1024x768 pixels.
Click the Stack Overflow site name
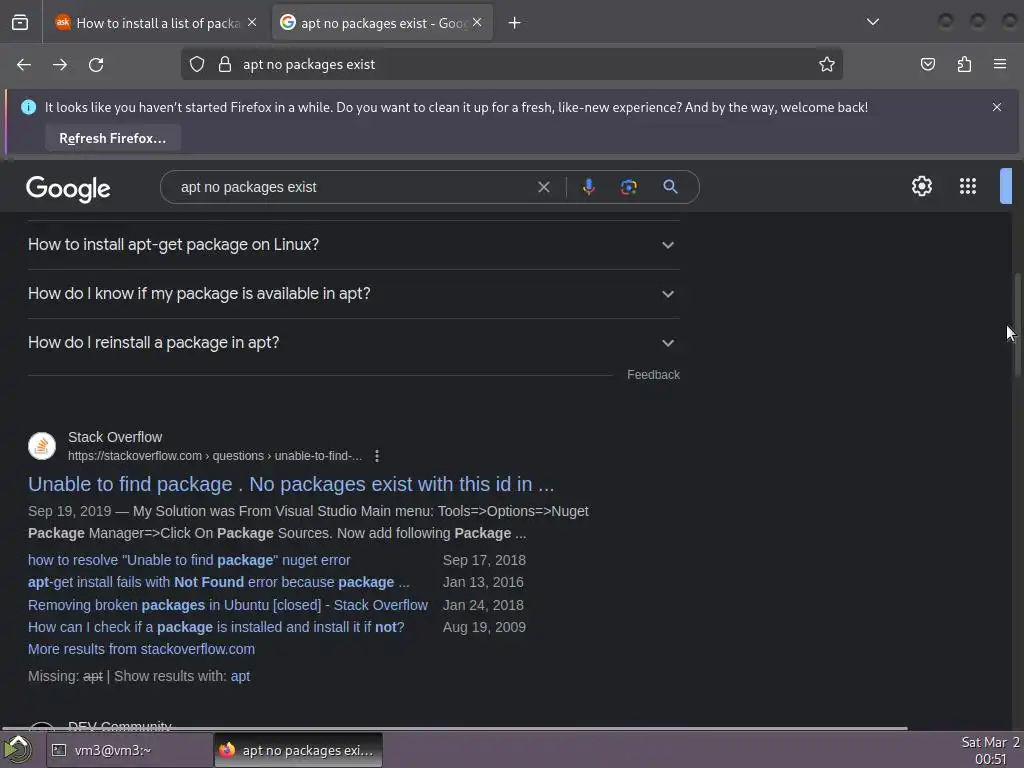click(115, 437)
